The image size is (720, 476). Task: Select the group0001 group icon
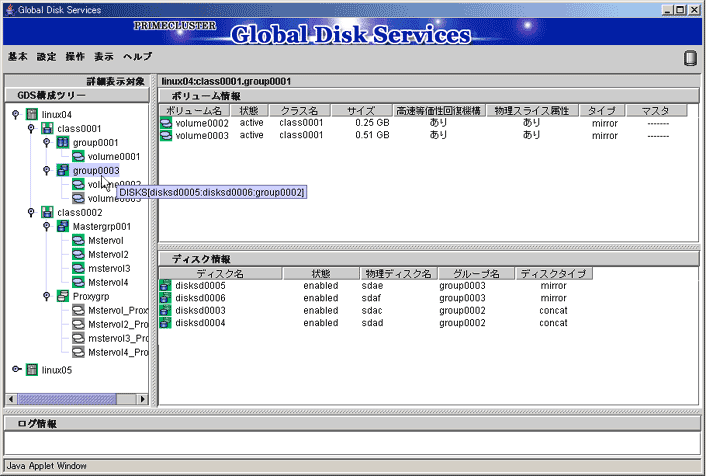coord(63,142)
